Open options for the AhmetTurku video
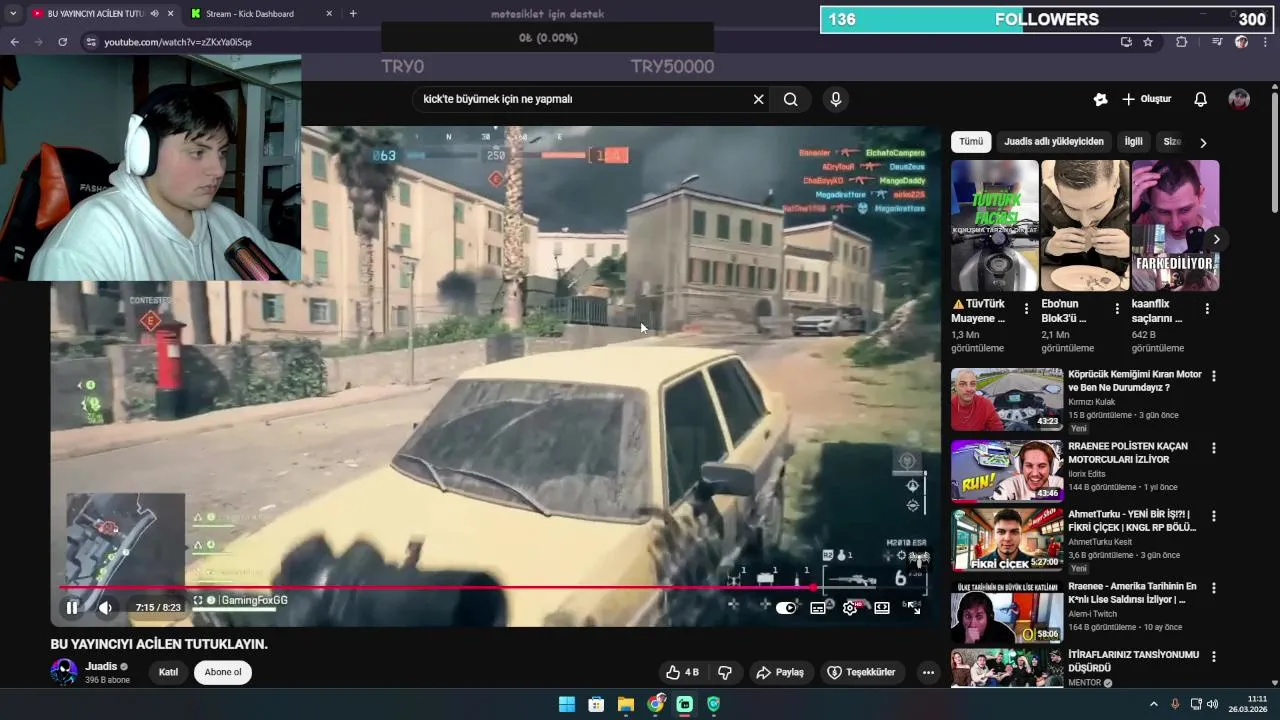The height and width of the screenshot is (720, 1280). [1214, 516]
